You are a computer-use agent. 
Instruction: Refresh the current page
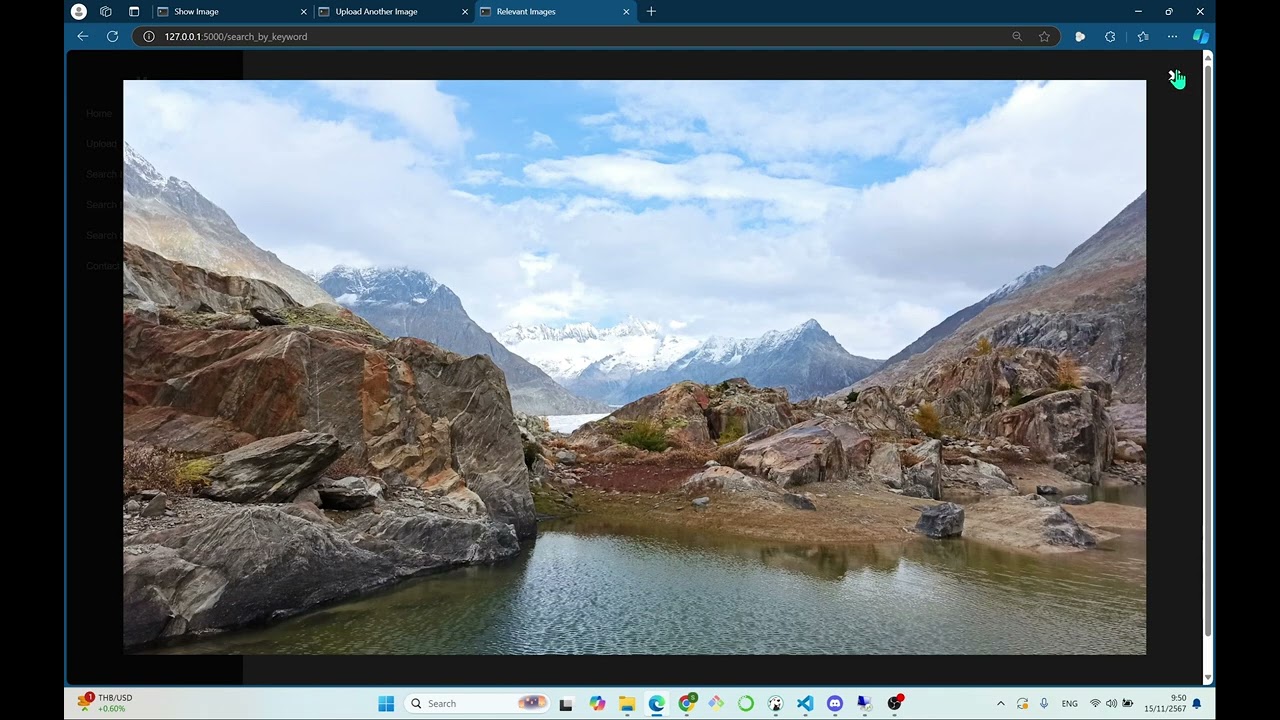[x=112, y=36]
